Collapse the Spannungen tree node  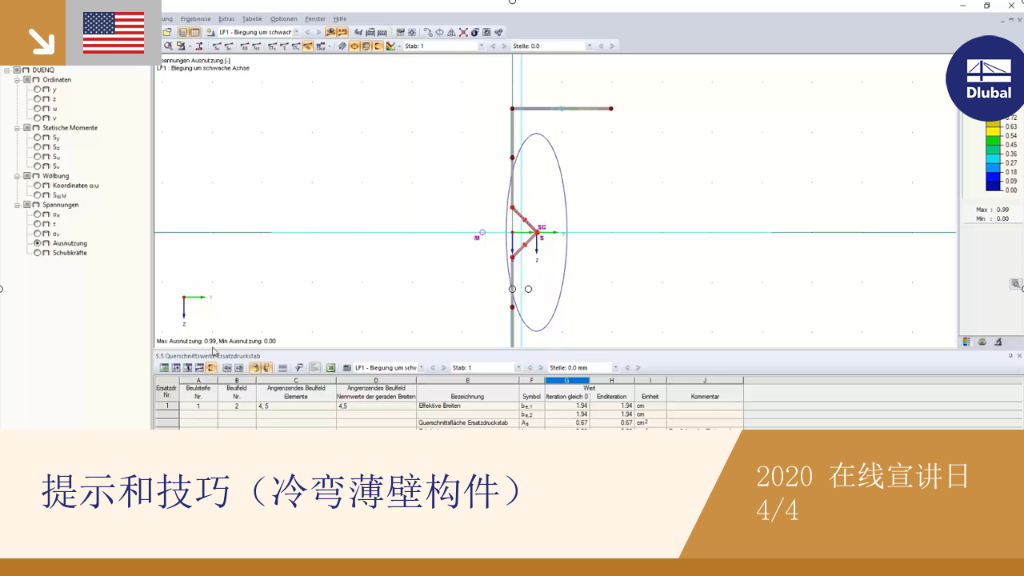(x=17, y=204)
